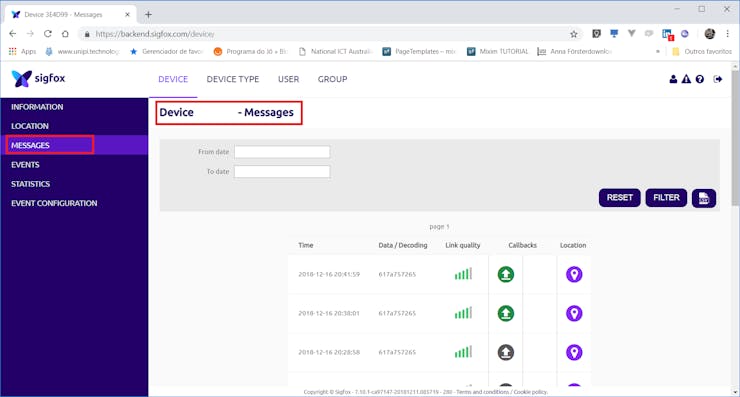The width and height of the screenshot is (740, 397).
Task: Click the browser address bar URL
Action: click(155, 34)
